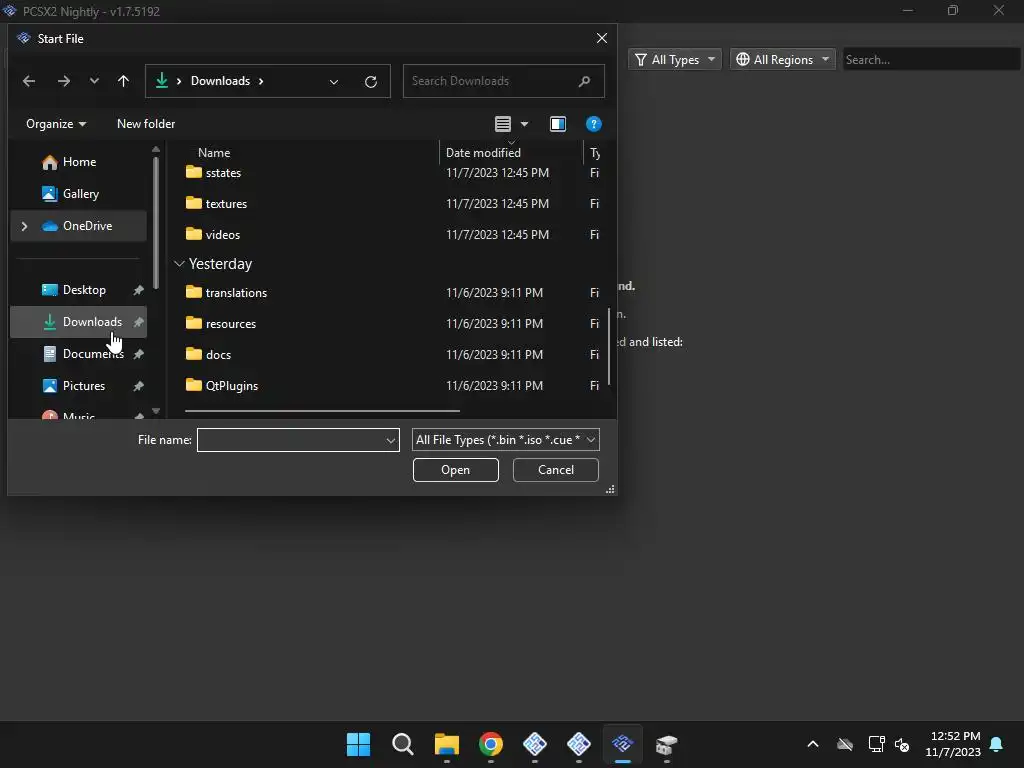Go forward in the file dialog
The width and height of the screenshot is (1024, 768).
63,81
